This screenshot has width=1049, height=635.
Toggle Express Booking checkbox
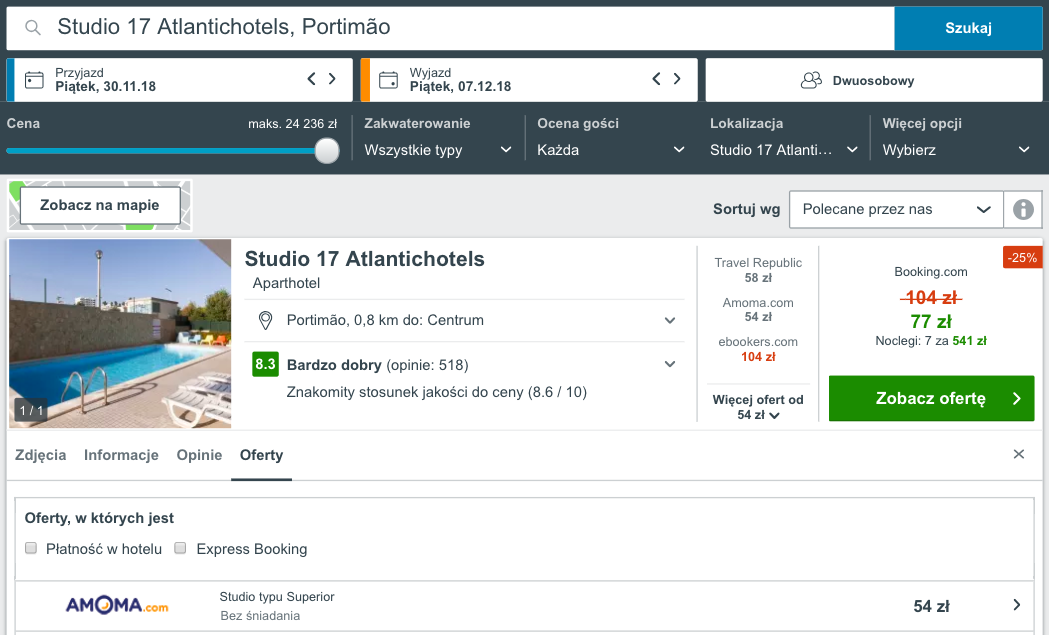point(181,548)
